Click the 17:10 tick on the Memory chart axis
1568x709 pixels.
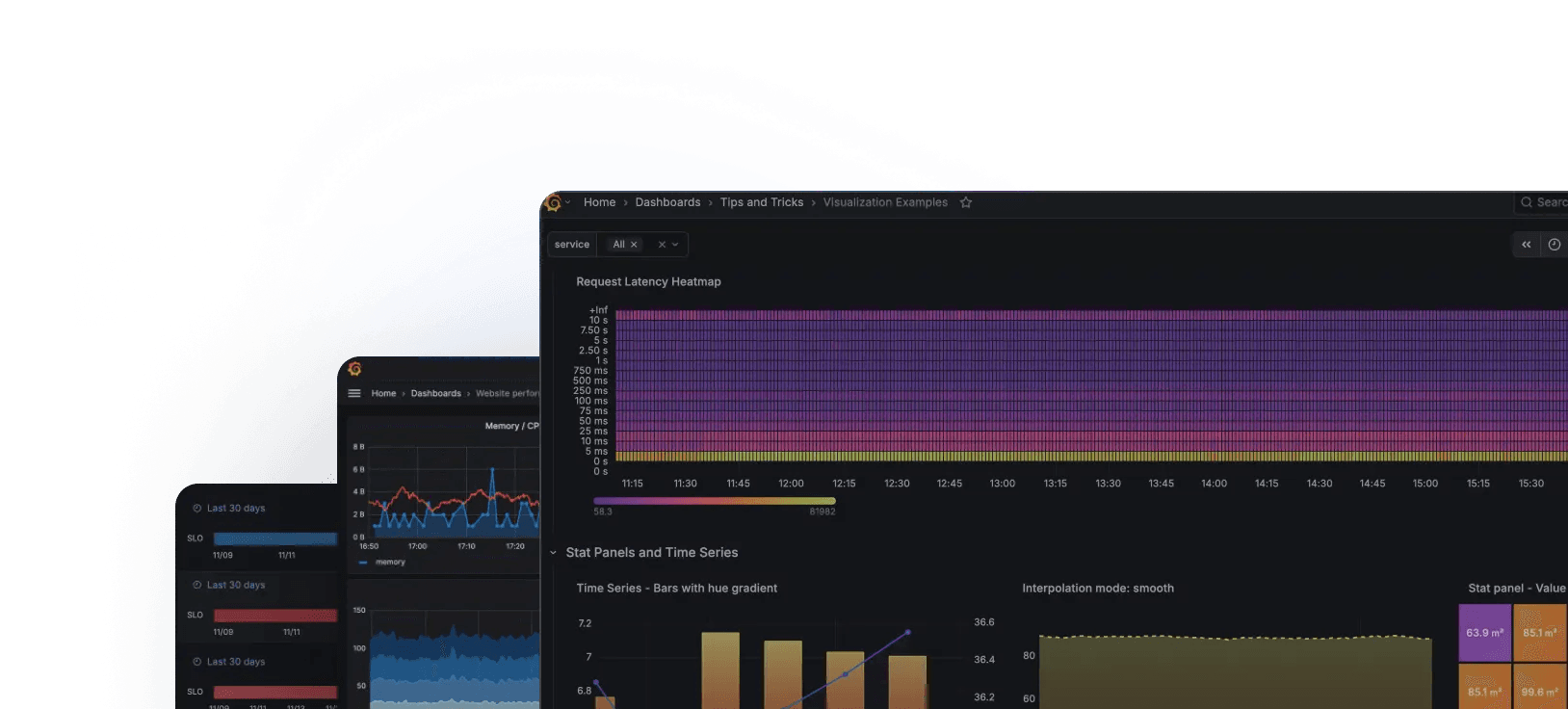coord(466,546)
